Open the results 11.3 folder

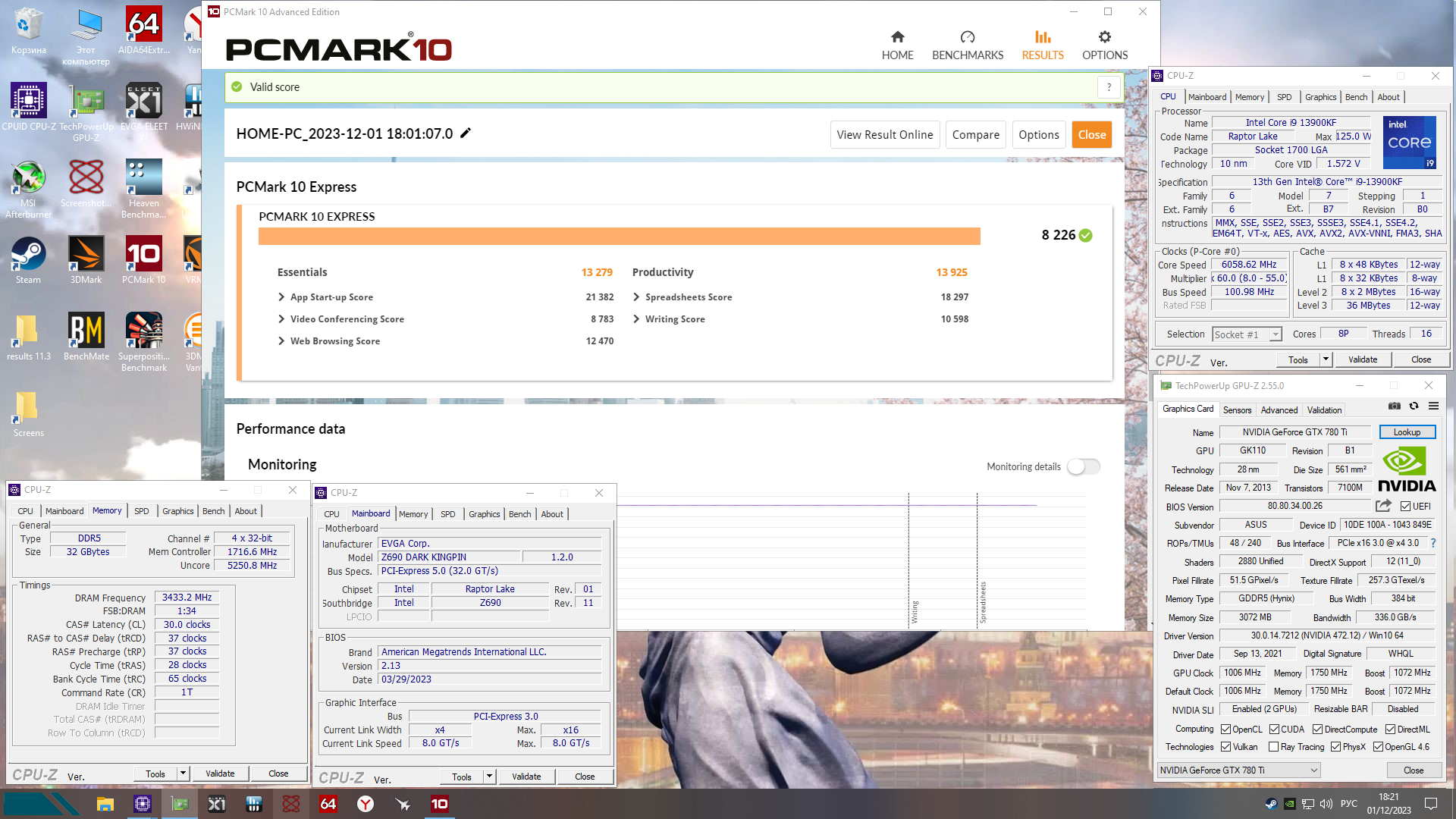pyautogui.click(x=28, y=337)
